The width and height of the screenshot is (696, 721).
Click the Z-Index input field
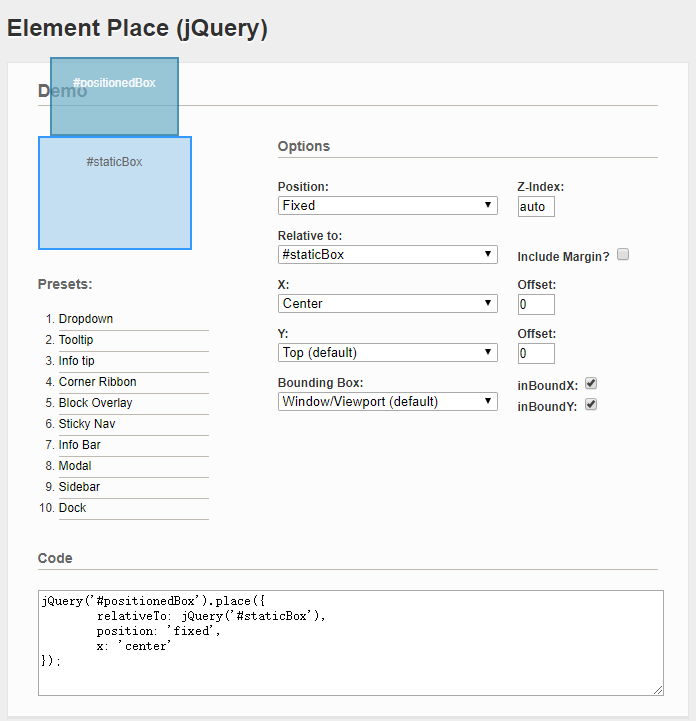click(536, 206)
